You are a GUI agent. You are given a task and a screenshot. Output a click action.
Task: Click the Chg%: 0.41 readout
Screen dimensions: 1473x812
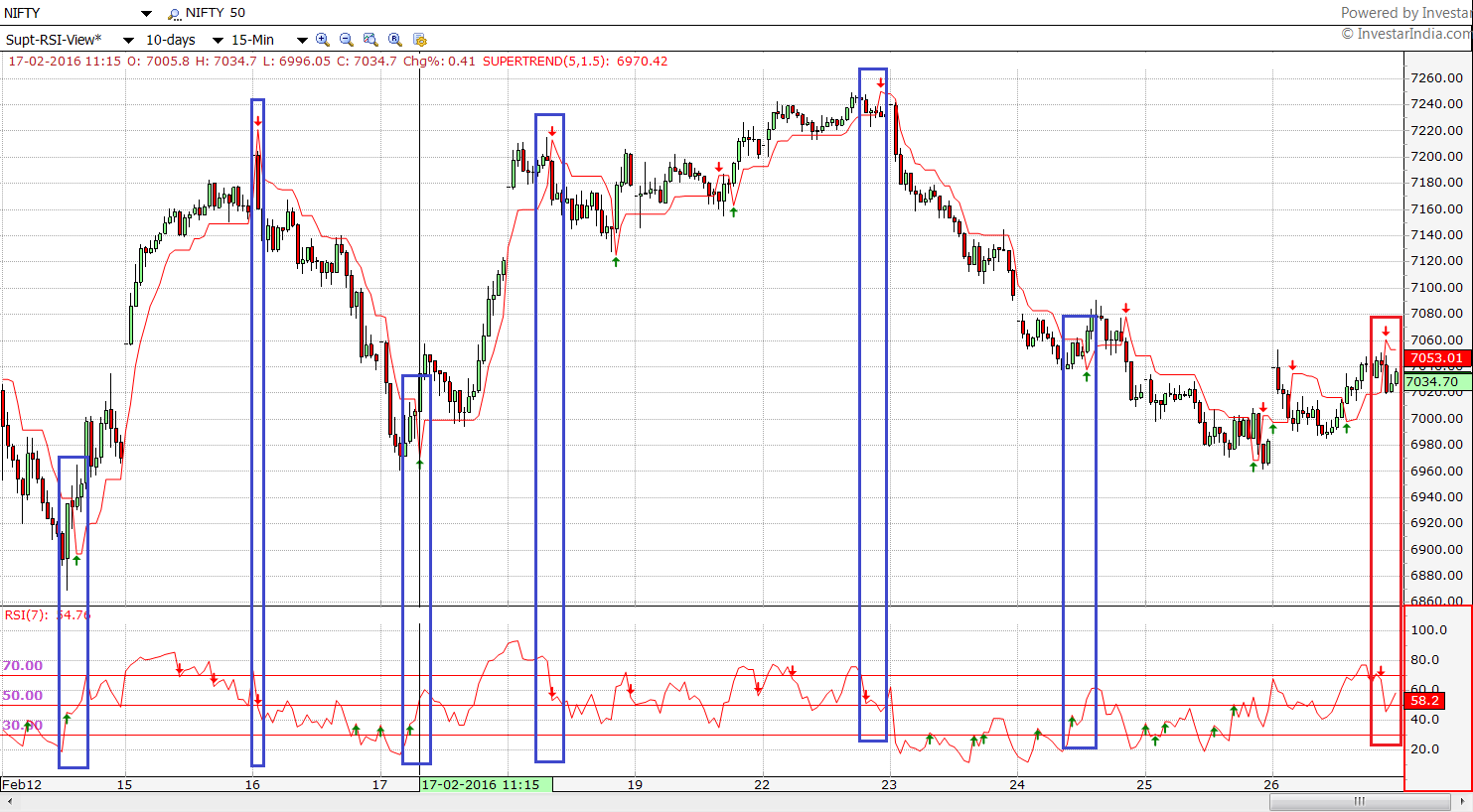coord(439,62)
